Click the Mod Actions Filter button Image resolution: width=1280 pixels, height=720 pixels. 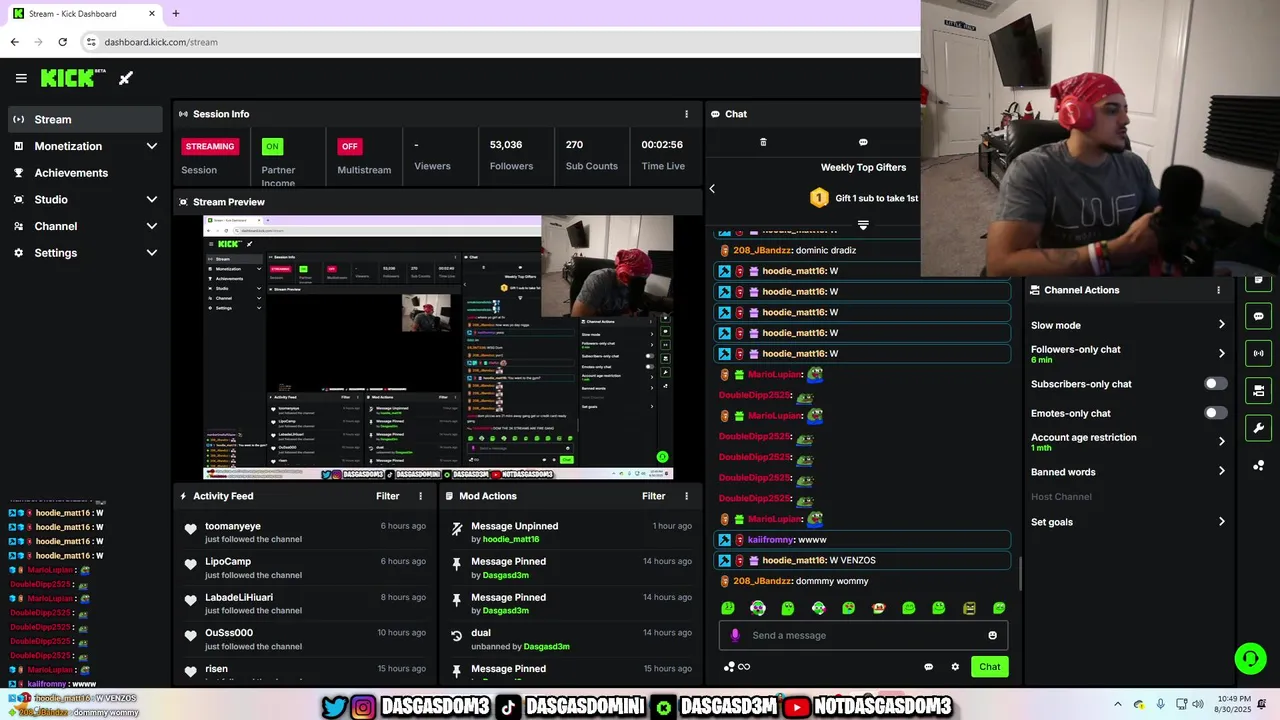653,496
